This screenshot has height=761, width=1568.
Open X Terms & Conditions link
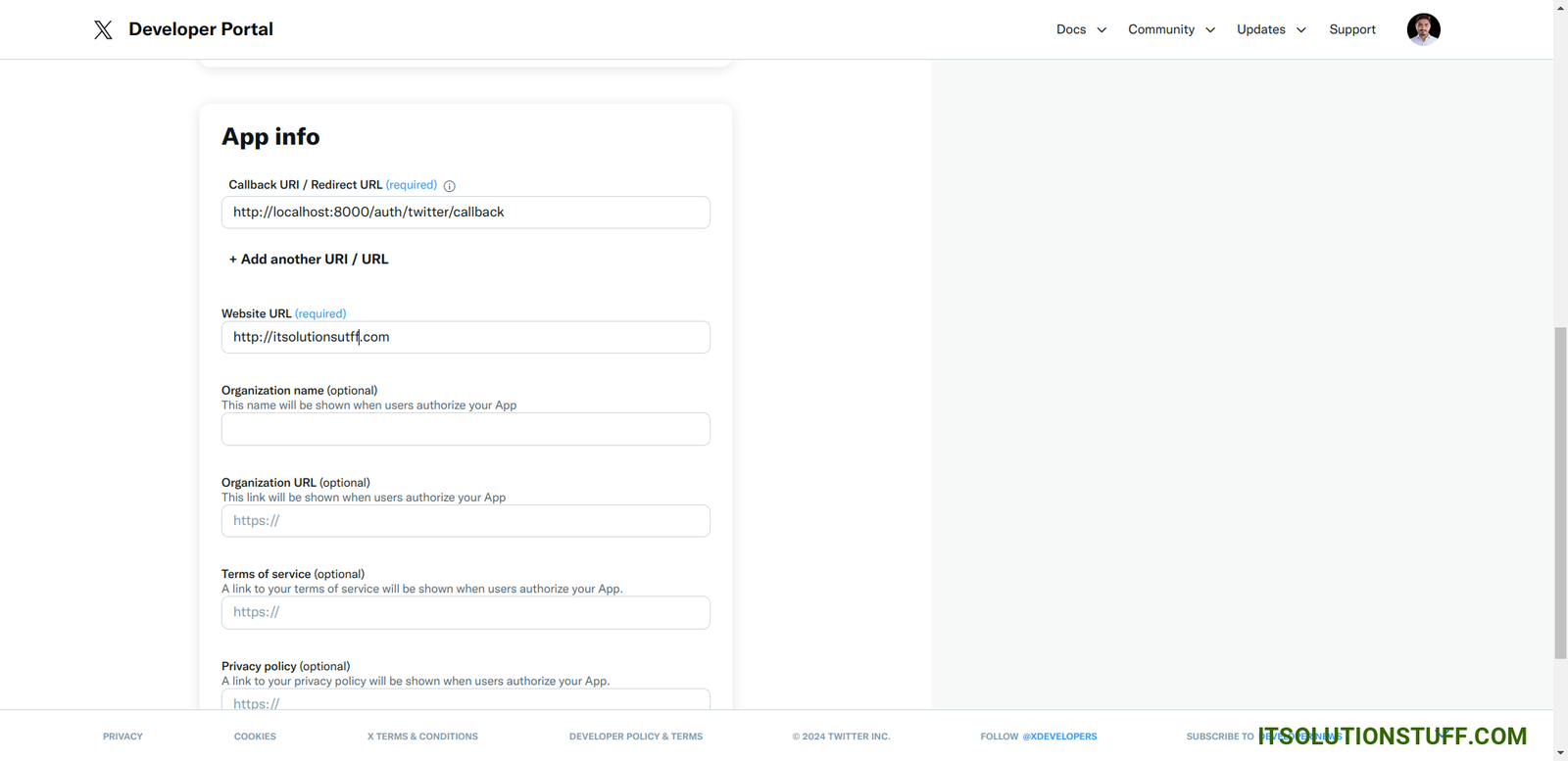coord(422,737)
